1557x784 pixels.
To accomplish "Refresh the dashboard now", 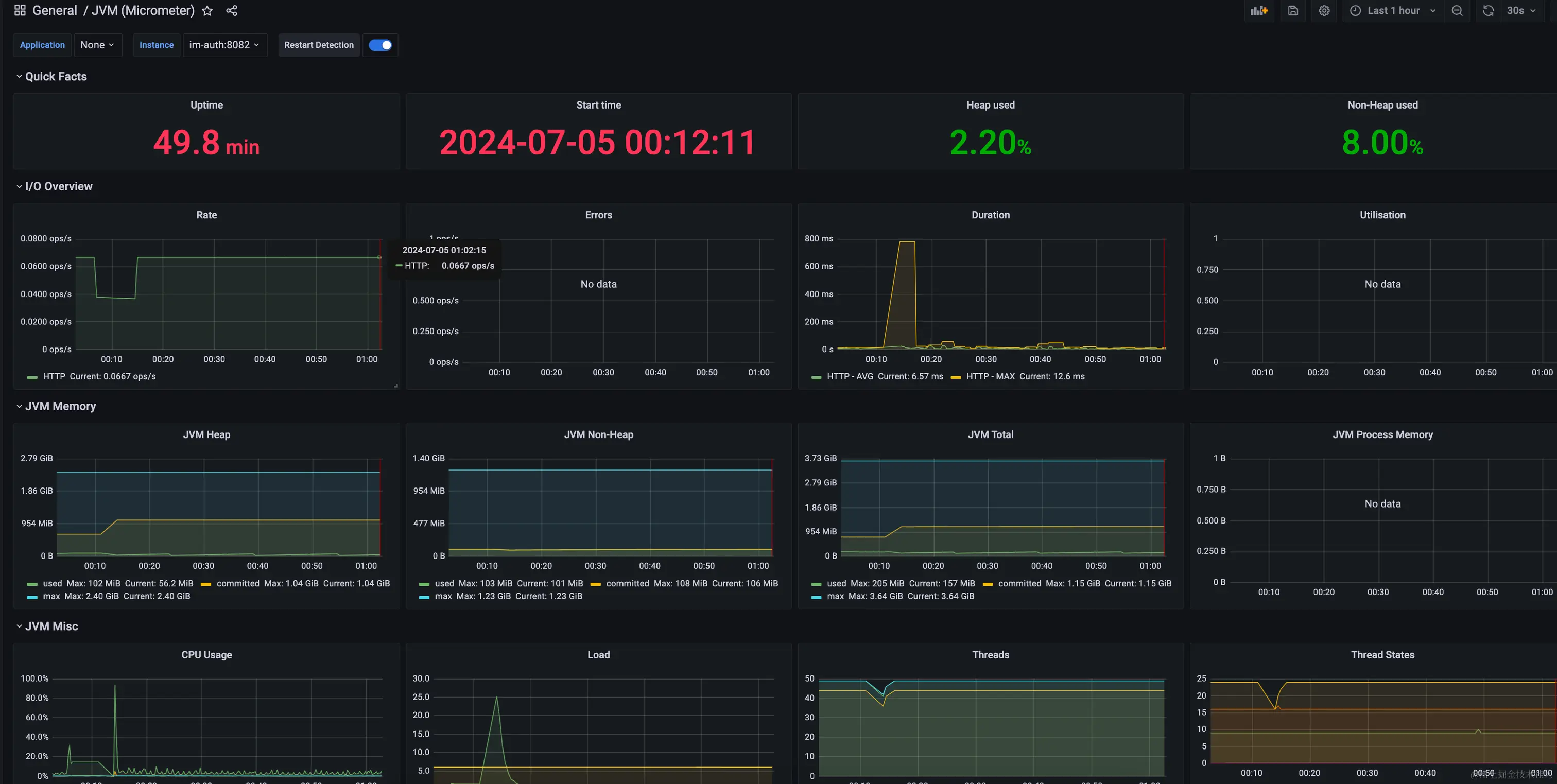I will tap(1488, 10).
